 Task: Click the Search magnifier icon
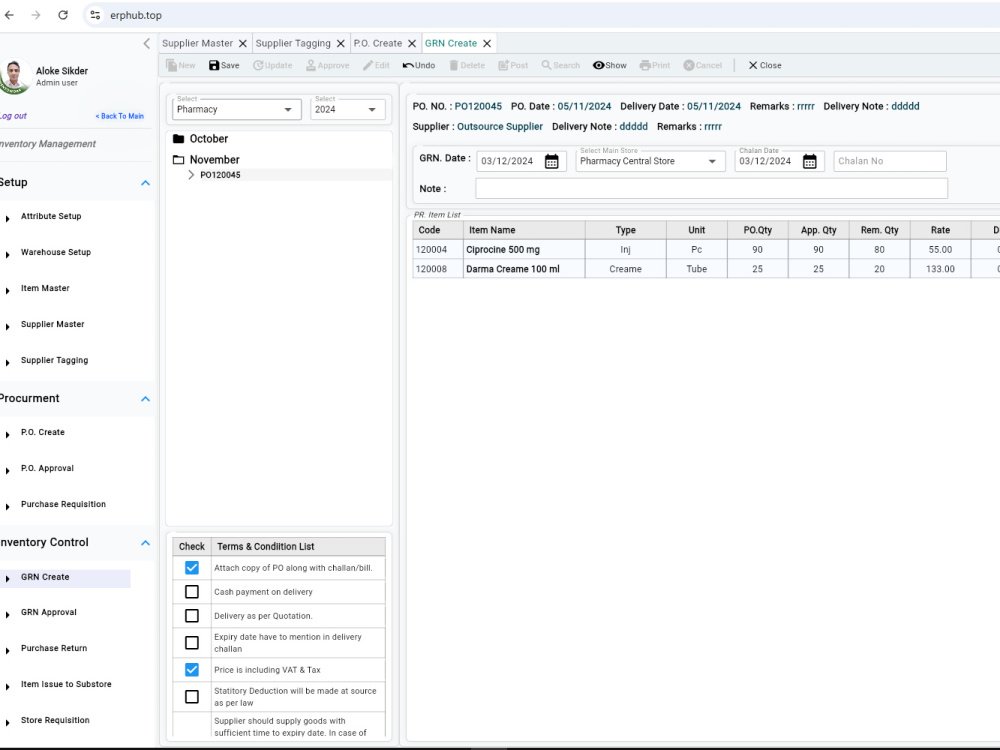[x=546, y=65]
